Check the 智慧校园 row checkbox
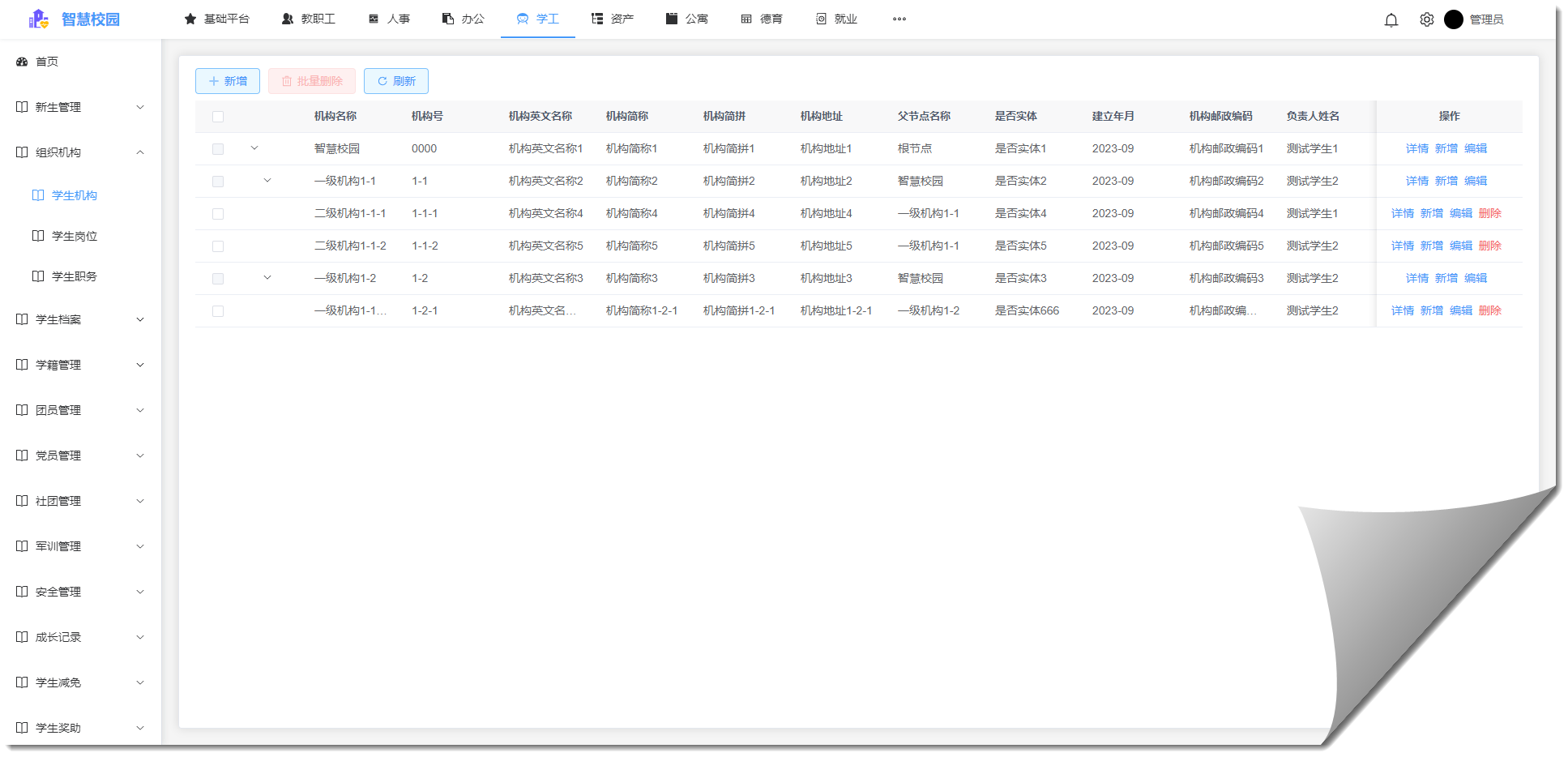 [x=217, y=148]
